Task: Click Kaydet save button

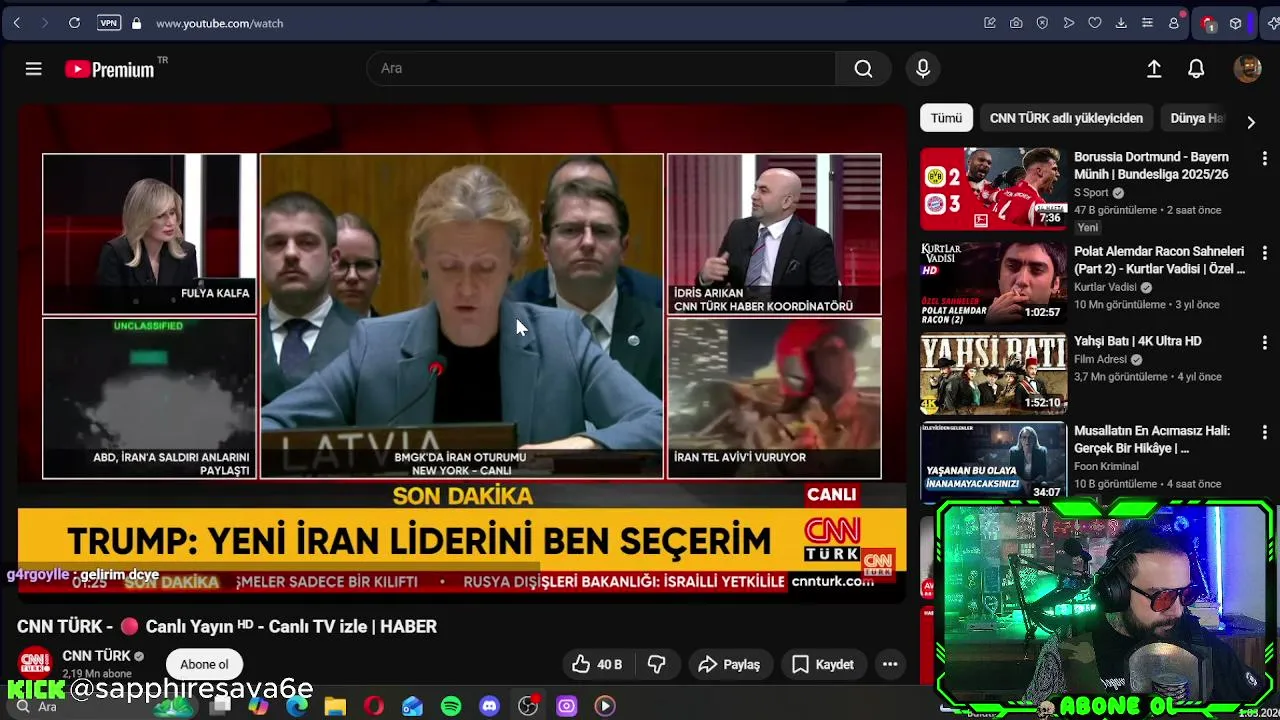Action: pyautogui.click(x=823, y=664)
